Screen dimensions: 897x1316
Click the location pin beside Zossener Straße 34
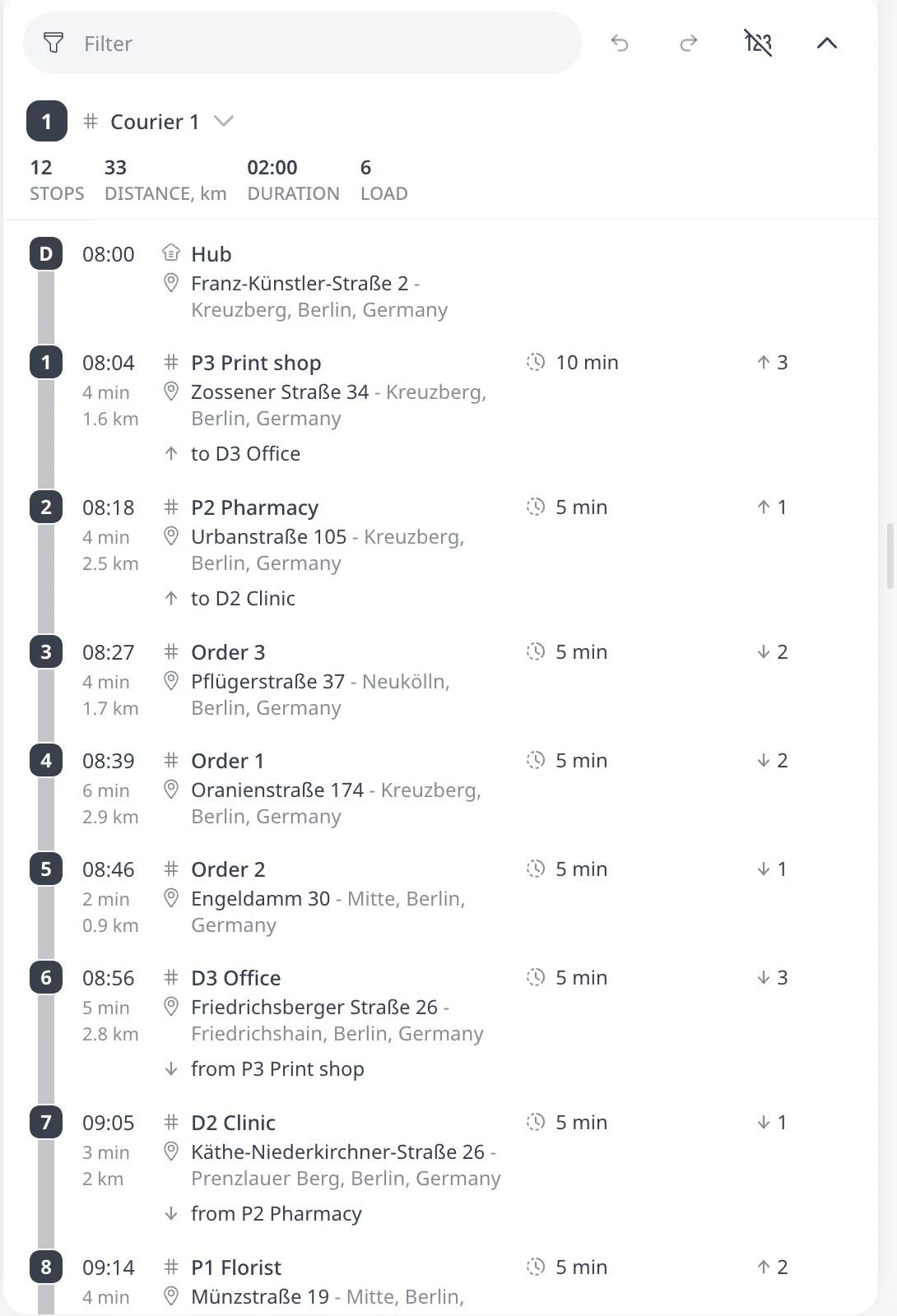tap(171, 392)
